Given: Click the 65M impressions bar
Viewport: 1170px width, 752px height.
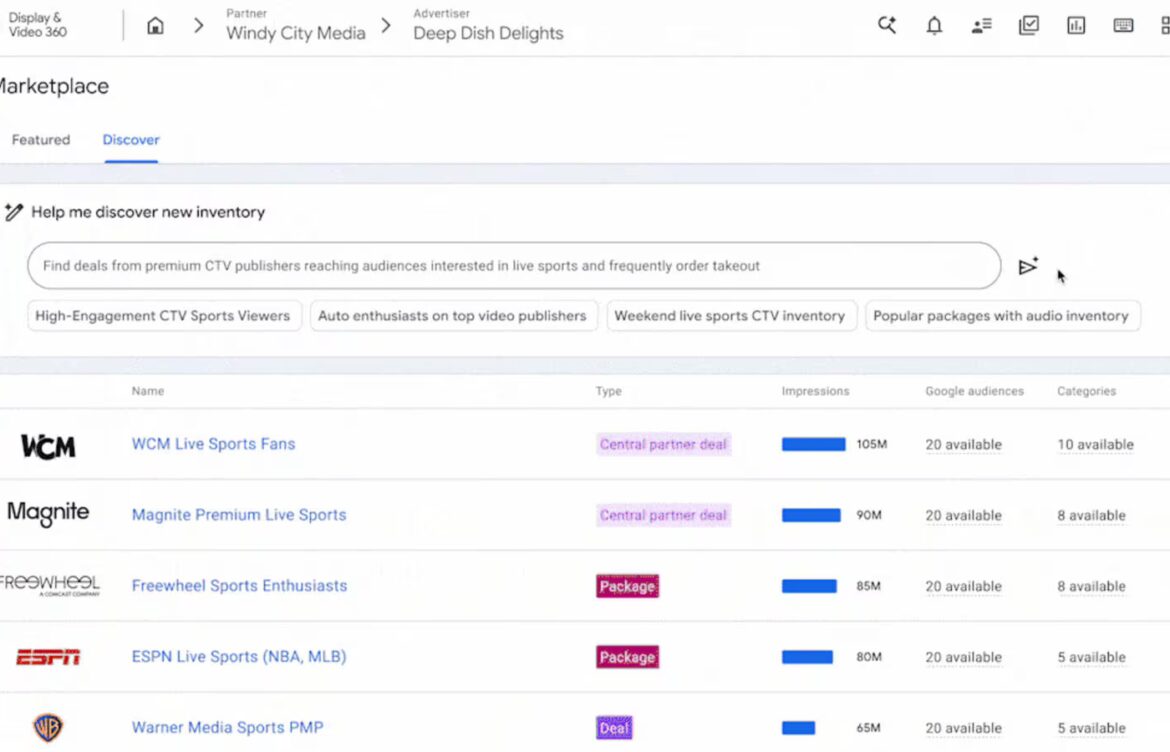Looking at the screenshot, I should point(798,728).
